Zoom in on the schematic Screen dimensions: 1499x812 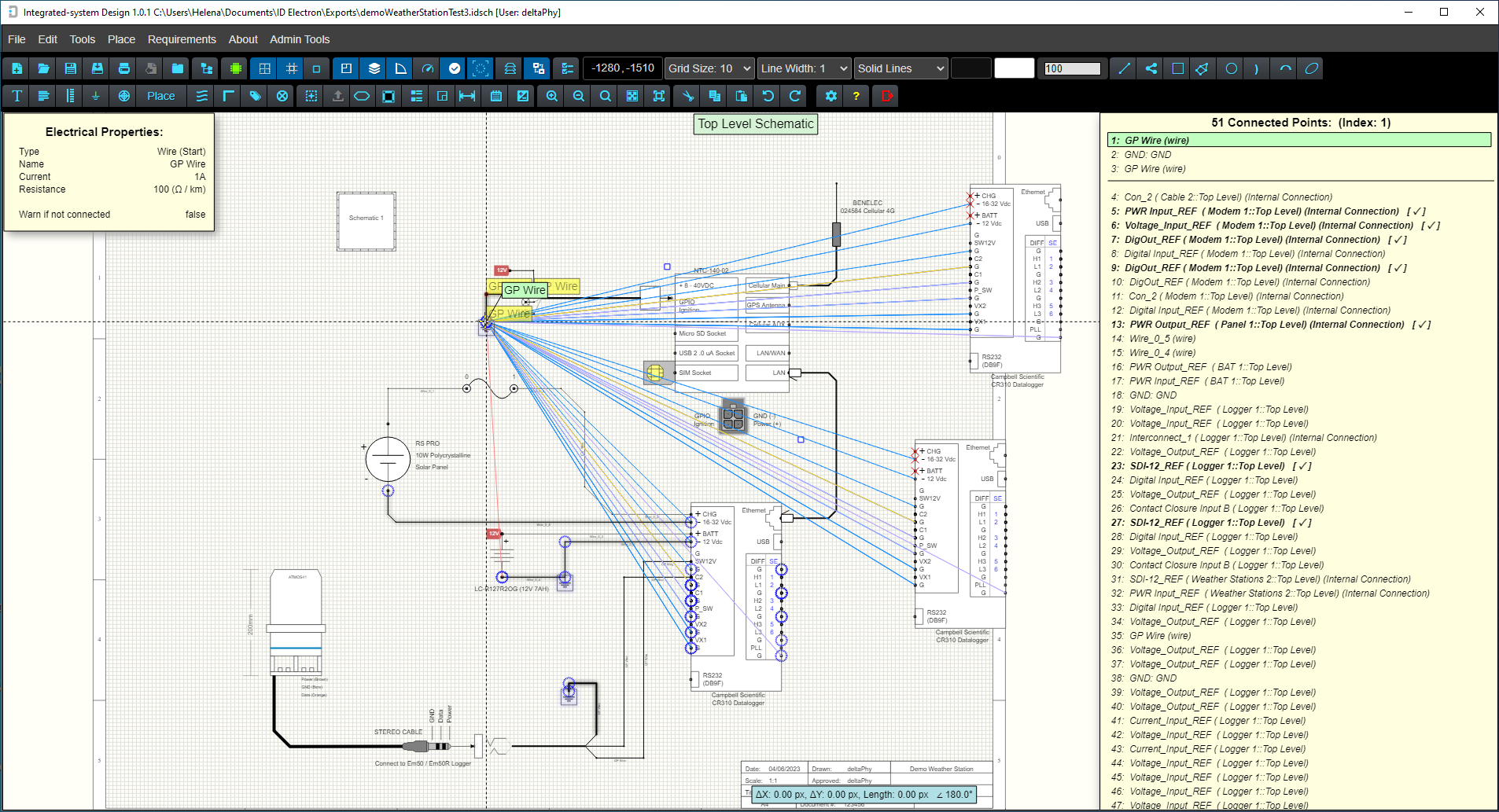click(551, 96)
